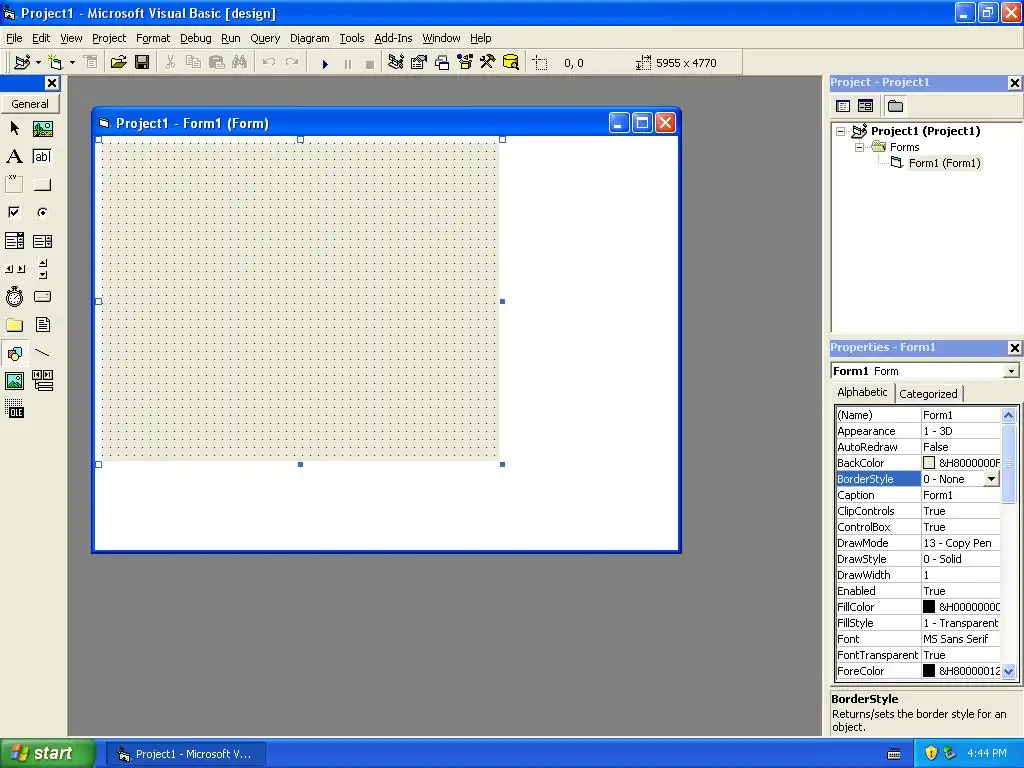Select the Data control tool
1024x768 pixels.
tap(42, 381)
